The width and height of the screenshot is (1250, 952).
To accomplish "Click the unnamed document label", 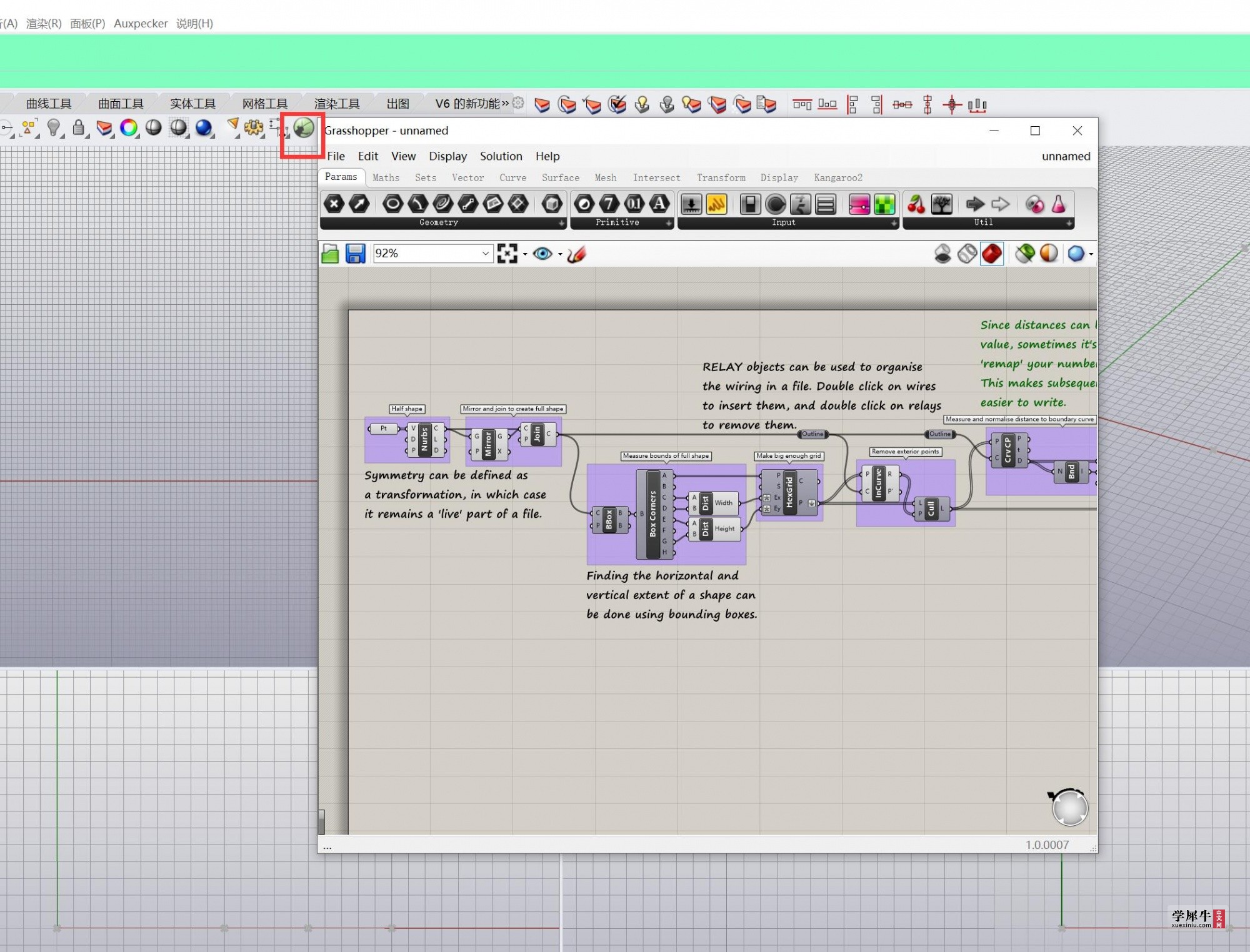I will pos(1066,156).
